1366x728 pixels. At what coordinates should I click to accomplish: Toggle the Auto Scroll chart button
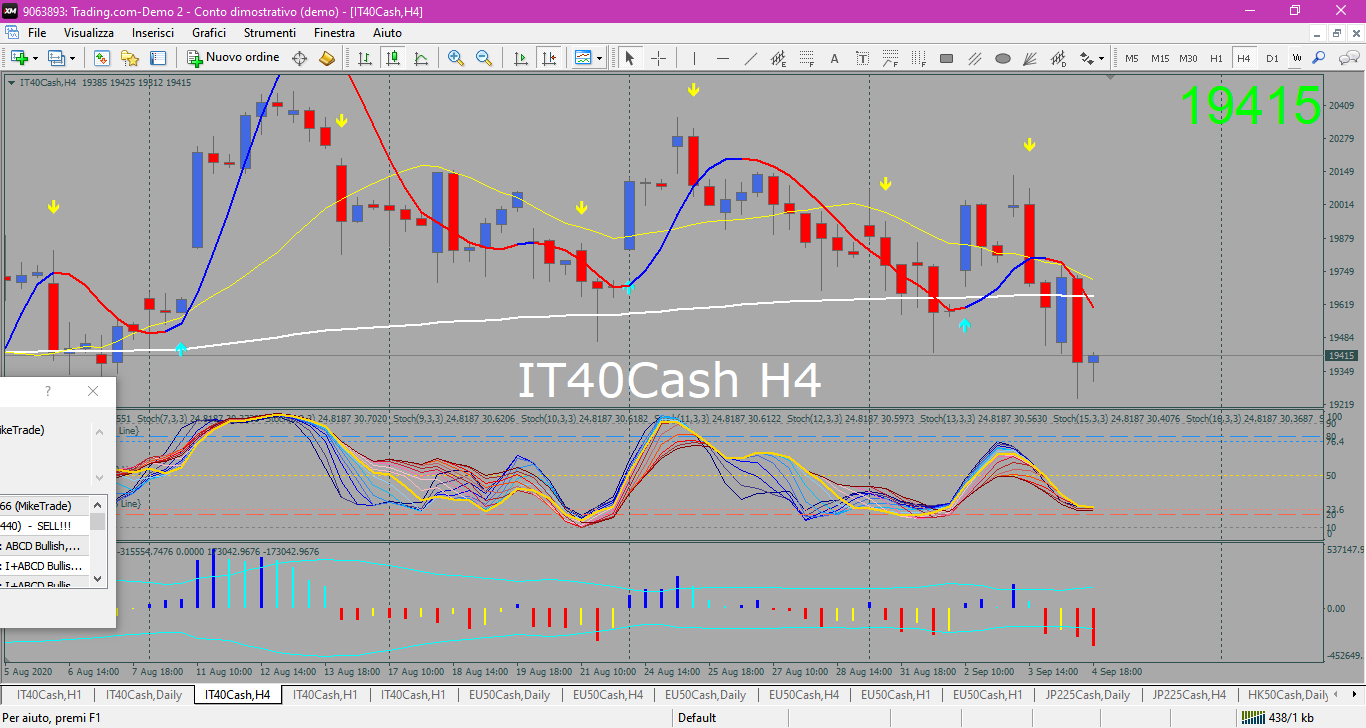pyautogui.click(x=520, y=58)
